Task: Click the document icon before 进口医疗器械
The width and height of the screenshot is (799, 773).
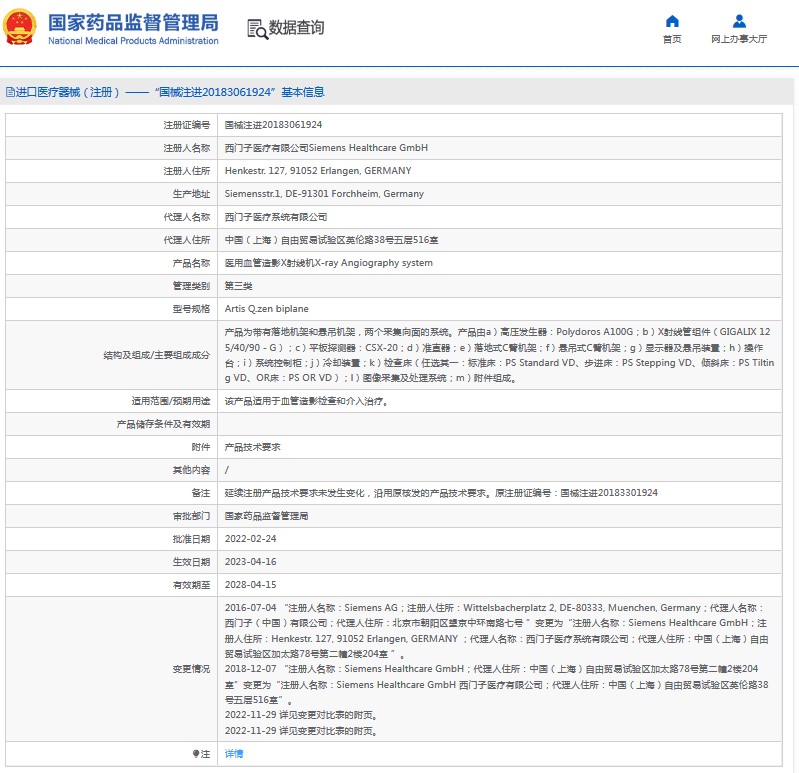Action: coord(10,92)
